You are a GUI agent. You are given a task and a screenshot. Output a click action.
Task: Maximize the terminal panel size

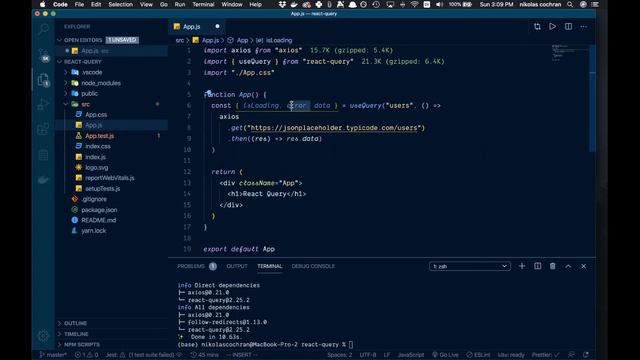[568, 266]
